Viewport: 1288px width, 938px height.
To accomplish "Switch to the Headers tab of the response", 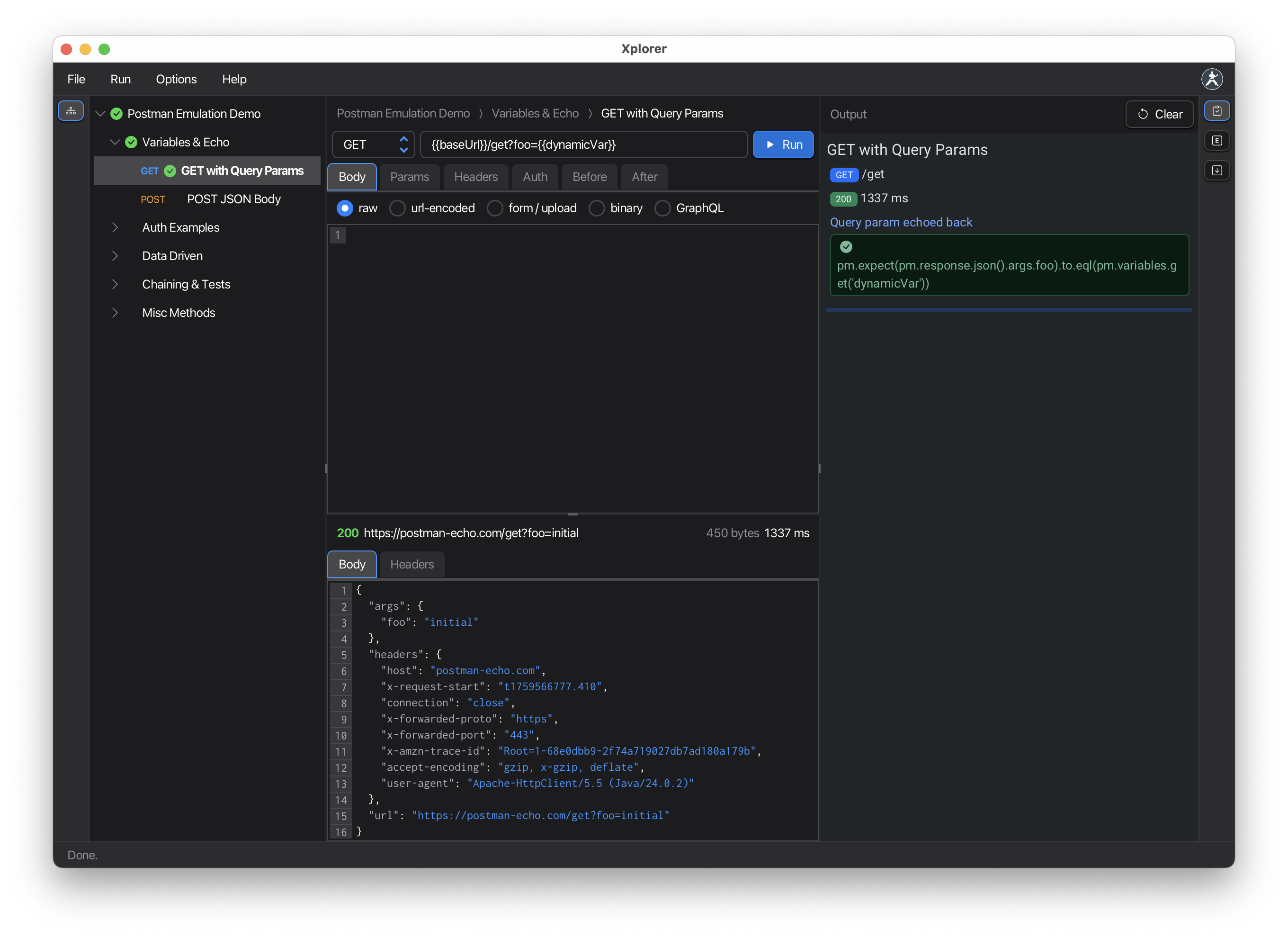I will (x=411, y=564).
